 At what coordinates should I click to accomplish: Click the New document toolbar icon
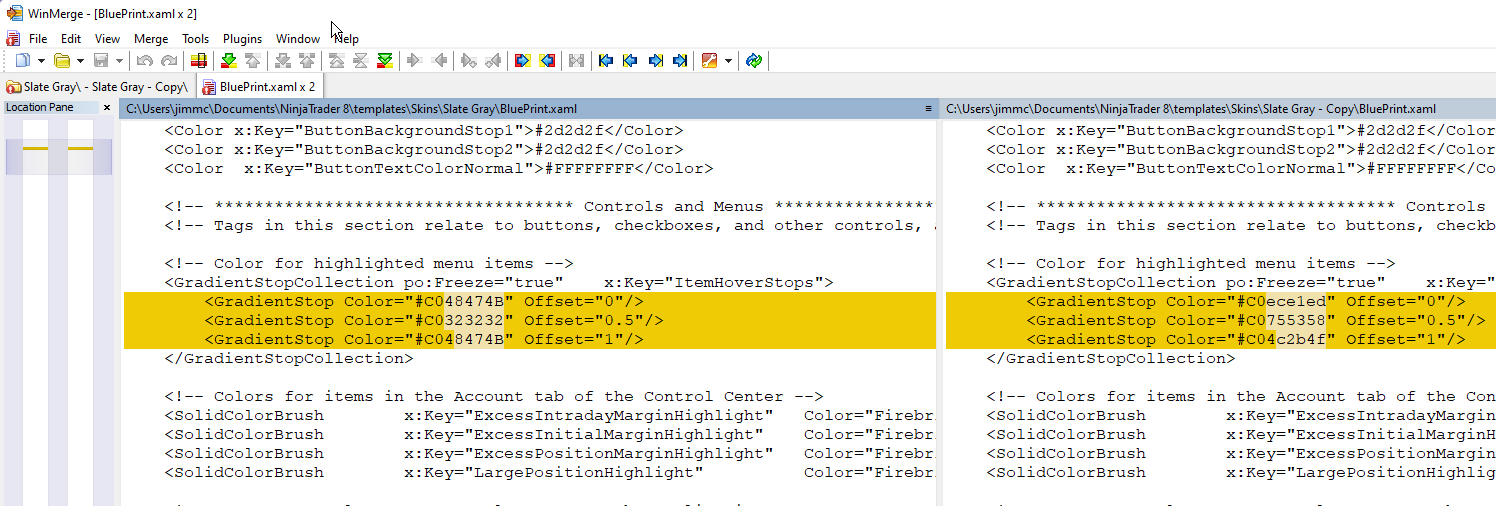[x=22, y=61]
